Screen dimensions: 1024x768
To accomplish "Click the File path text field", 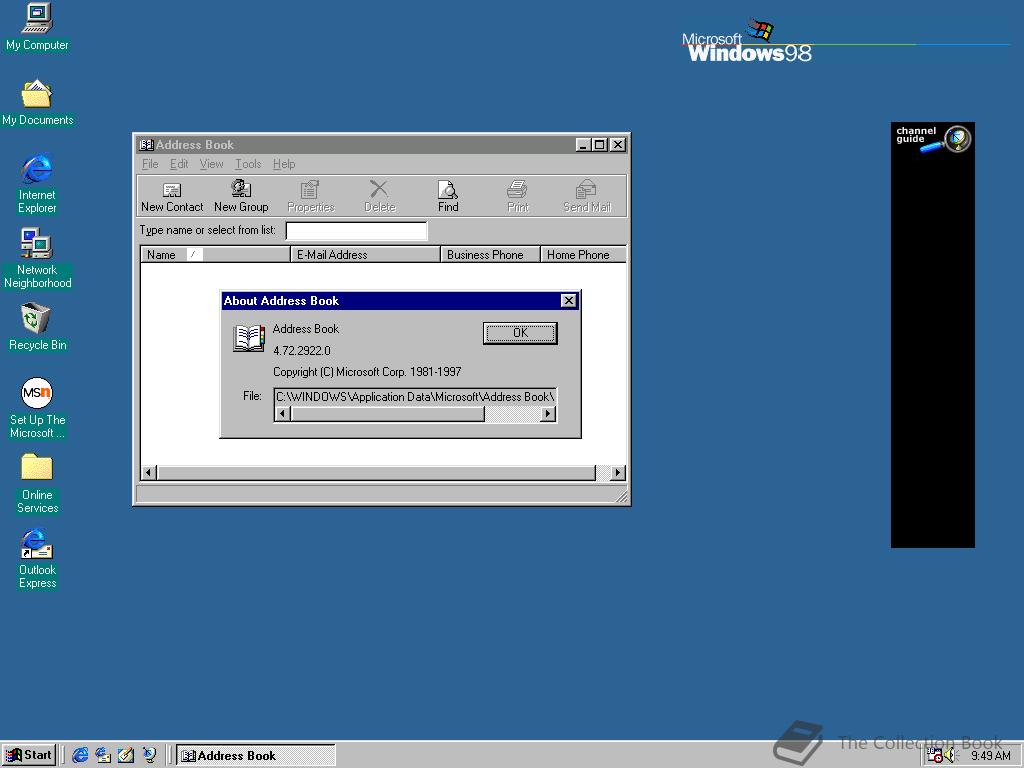I will pyautogui.click(x=415, y=396).
